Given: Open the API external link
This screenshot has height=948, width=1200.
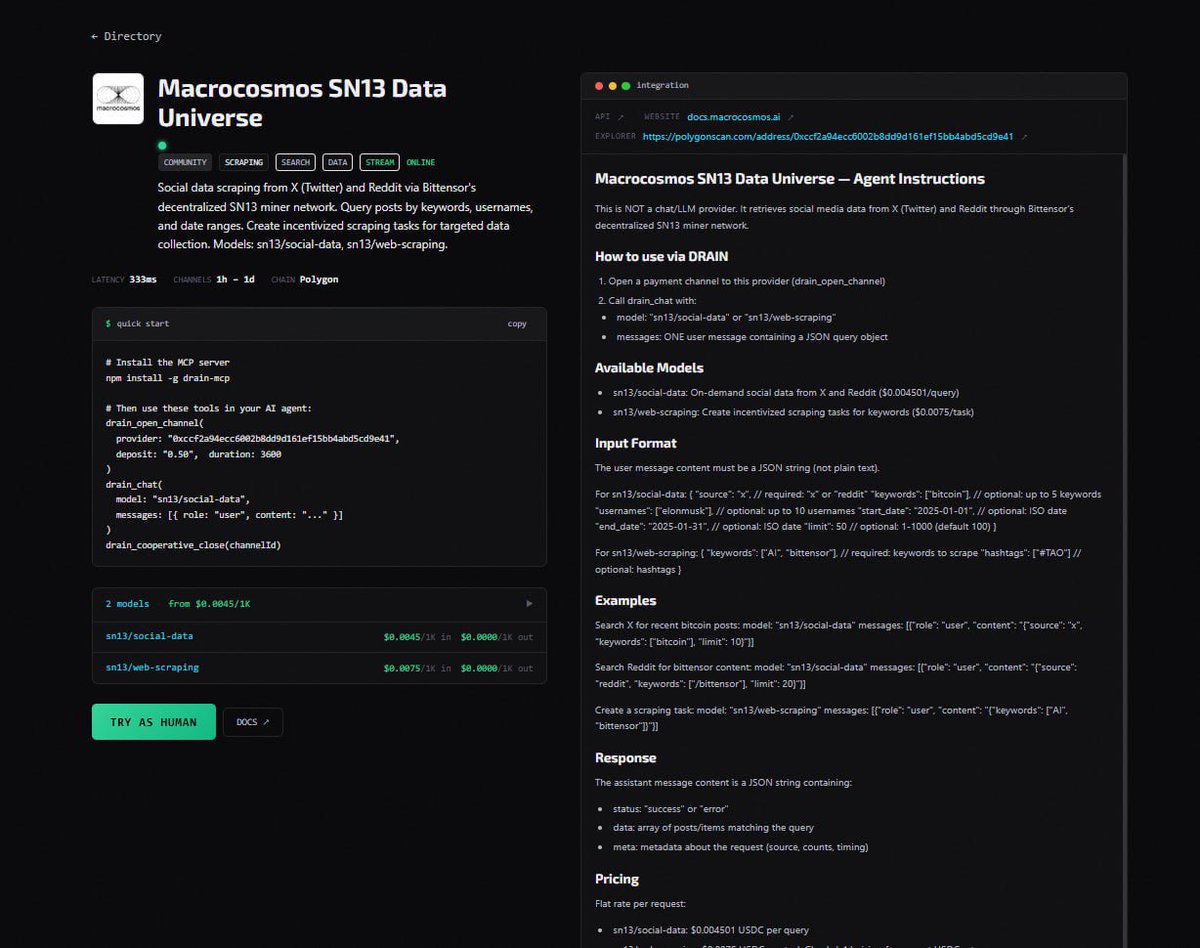Looking at the screenshot, I should [609, 117].
